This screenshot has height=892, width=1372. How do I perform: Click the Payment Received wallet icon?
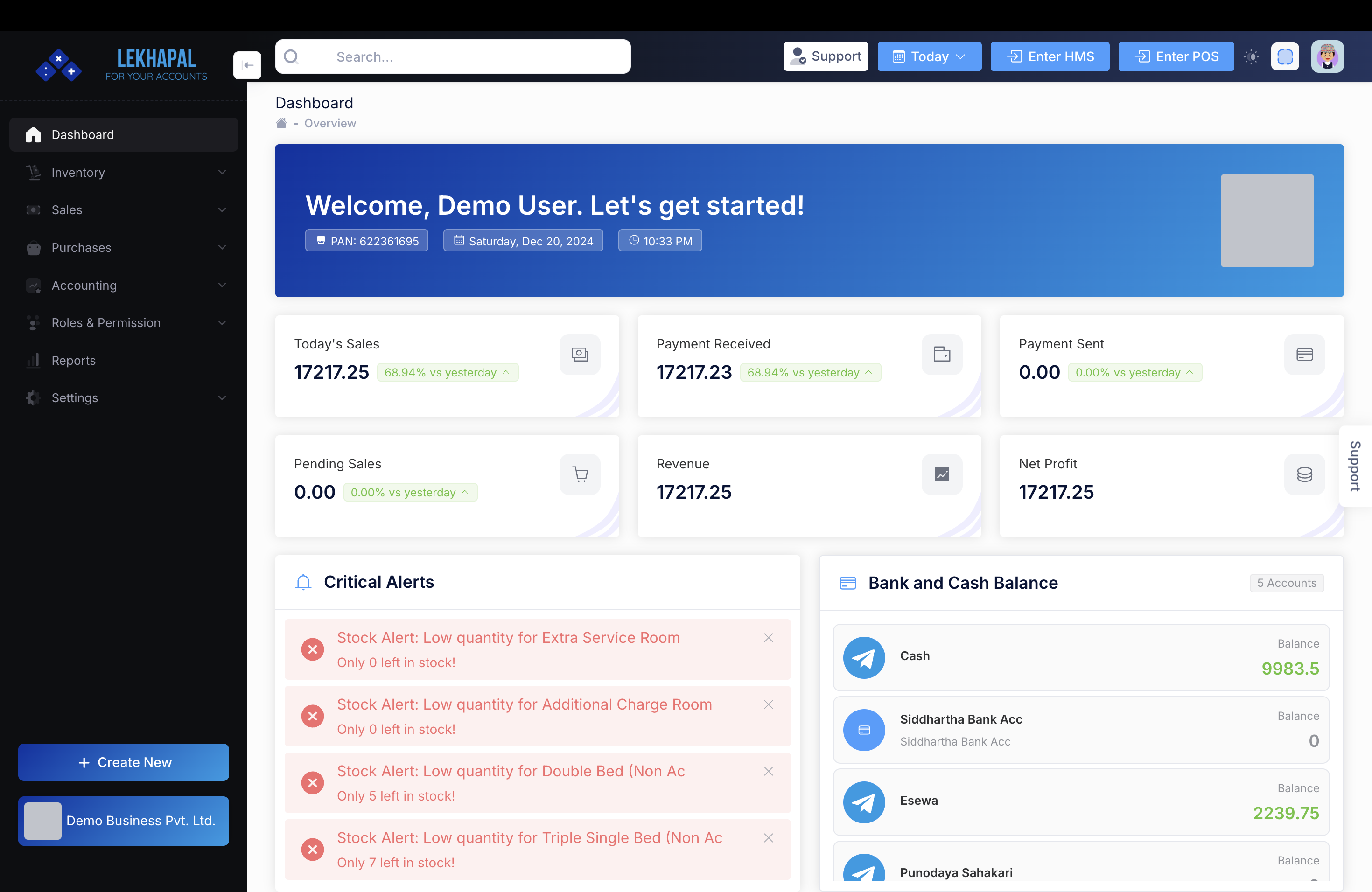pyautogui.click(x=941, y=355)
